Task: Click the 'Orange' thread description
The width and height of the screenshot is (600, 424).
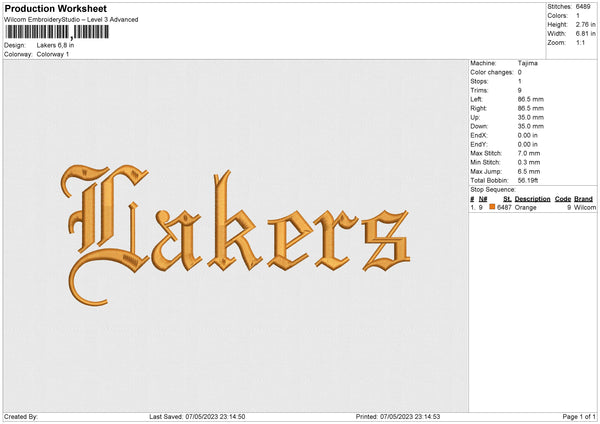Action: [525, 207]
